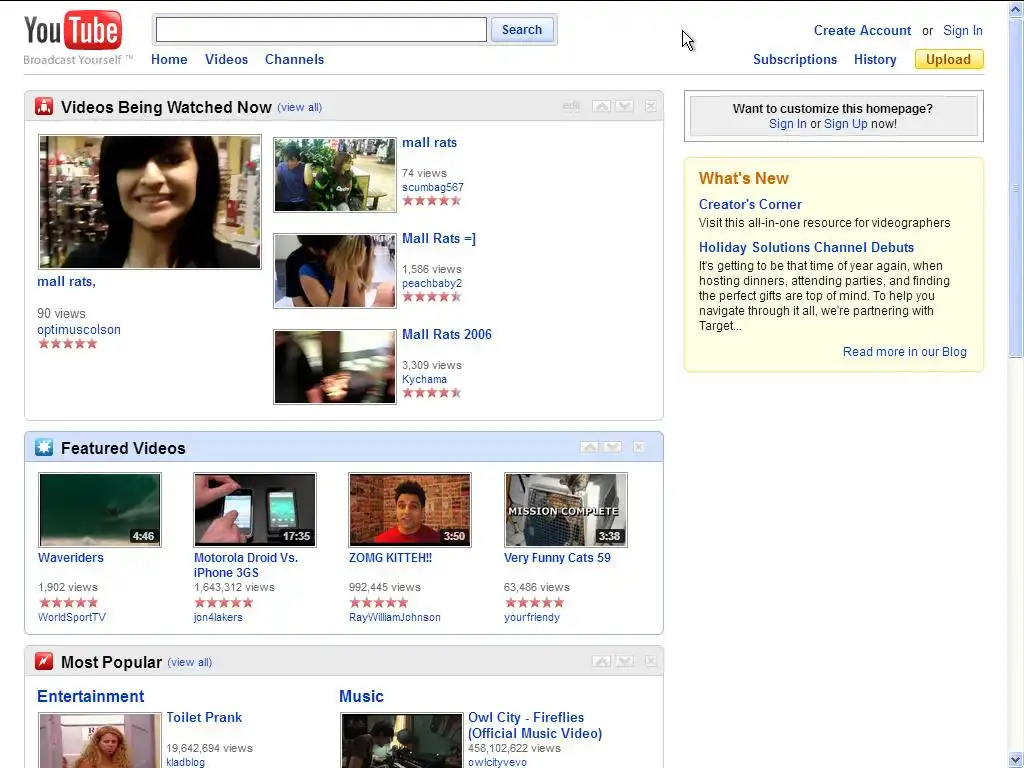The height and width of the screenshot is (768, 1024).
Task: Click the YouTube logo
Action: tap(72, 31)
